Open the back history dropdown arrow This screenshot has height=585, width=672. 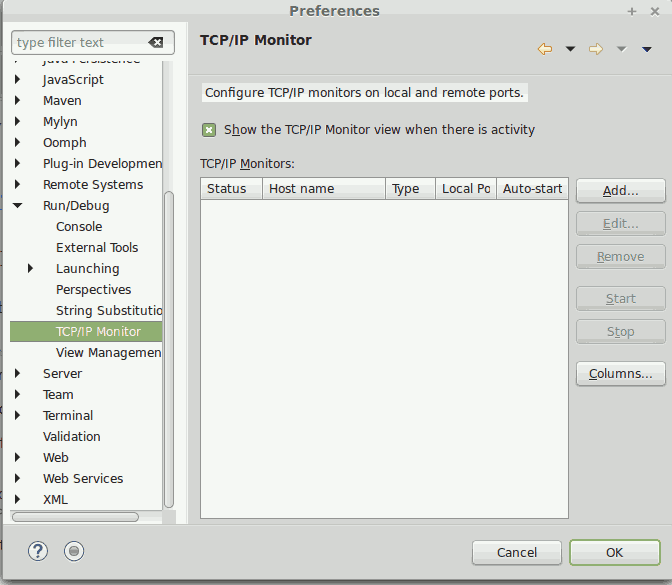(570, 49)
